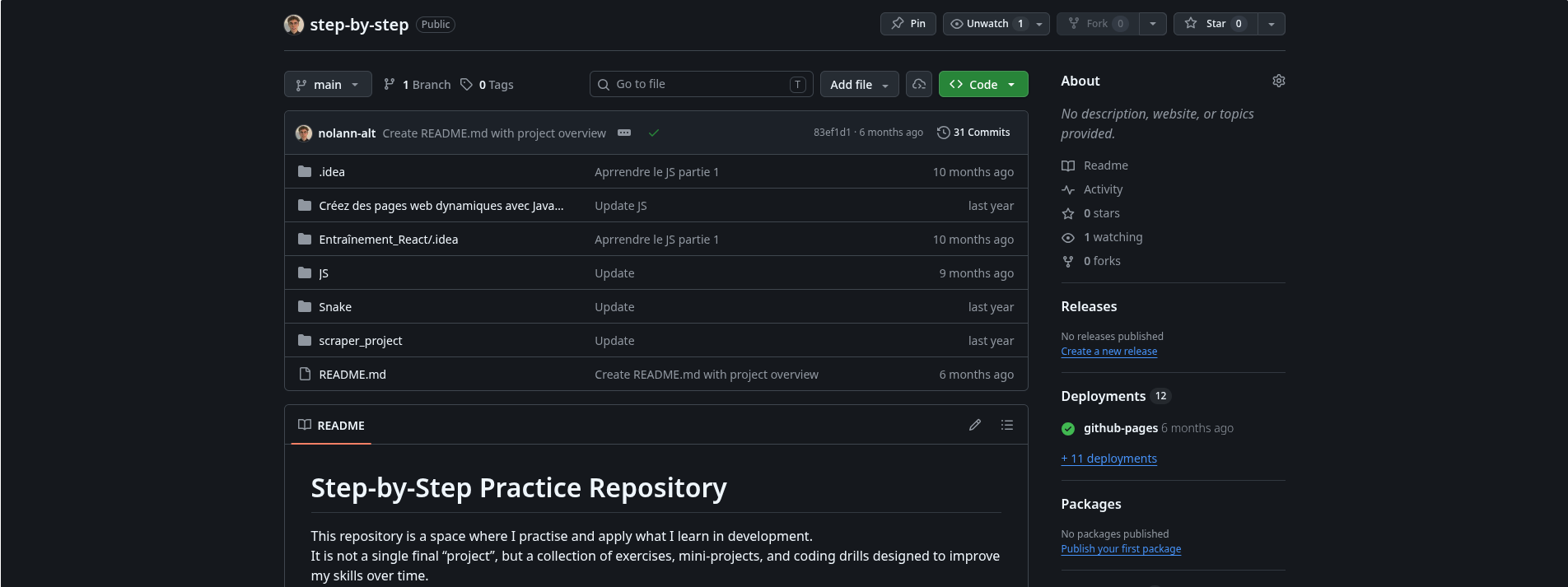View the 0 forks link
The height and width of the screenshot is (587, 1568).
1091,261
